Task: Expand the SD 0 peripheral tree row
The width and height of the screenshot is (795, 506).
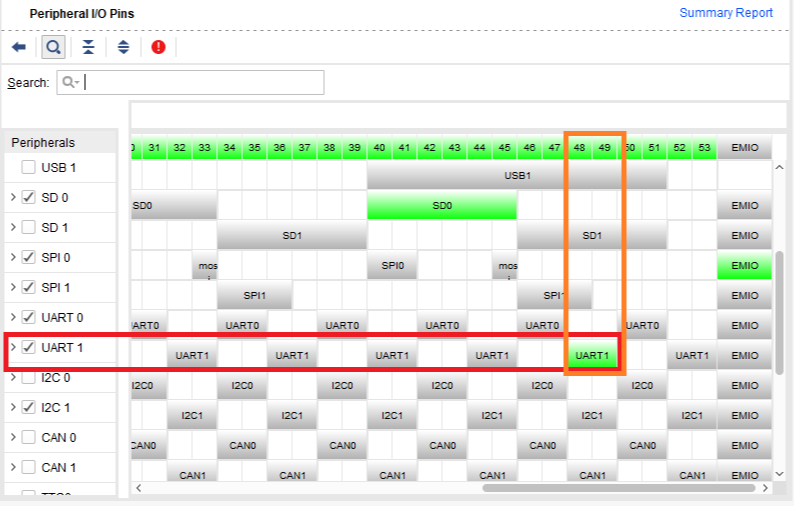Action: click(x=13, y=198)
